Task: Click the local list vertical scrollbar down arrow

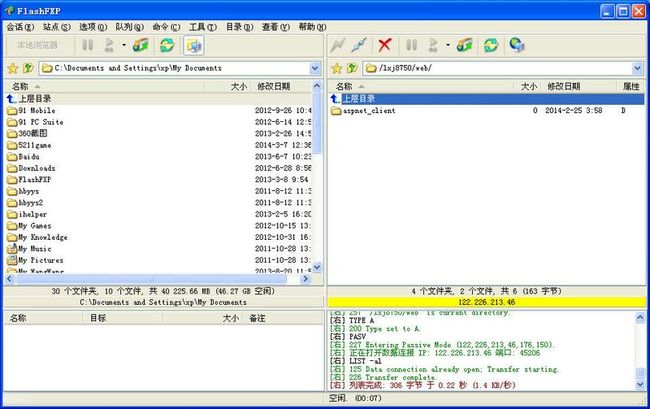Action: [x=317, y=267]
